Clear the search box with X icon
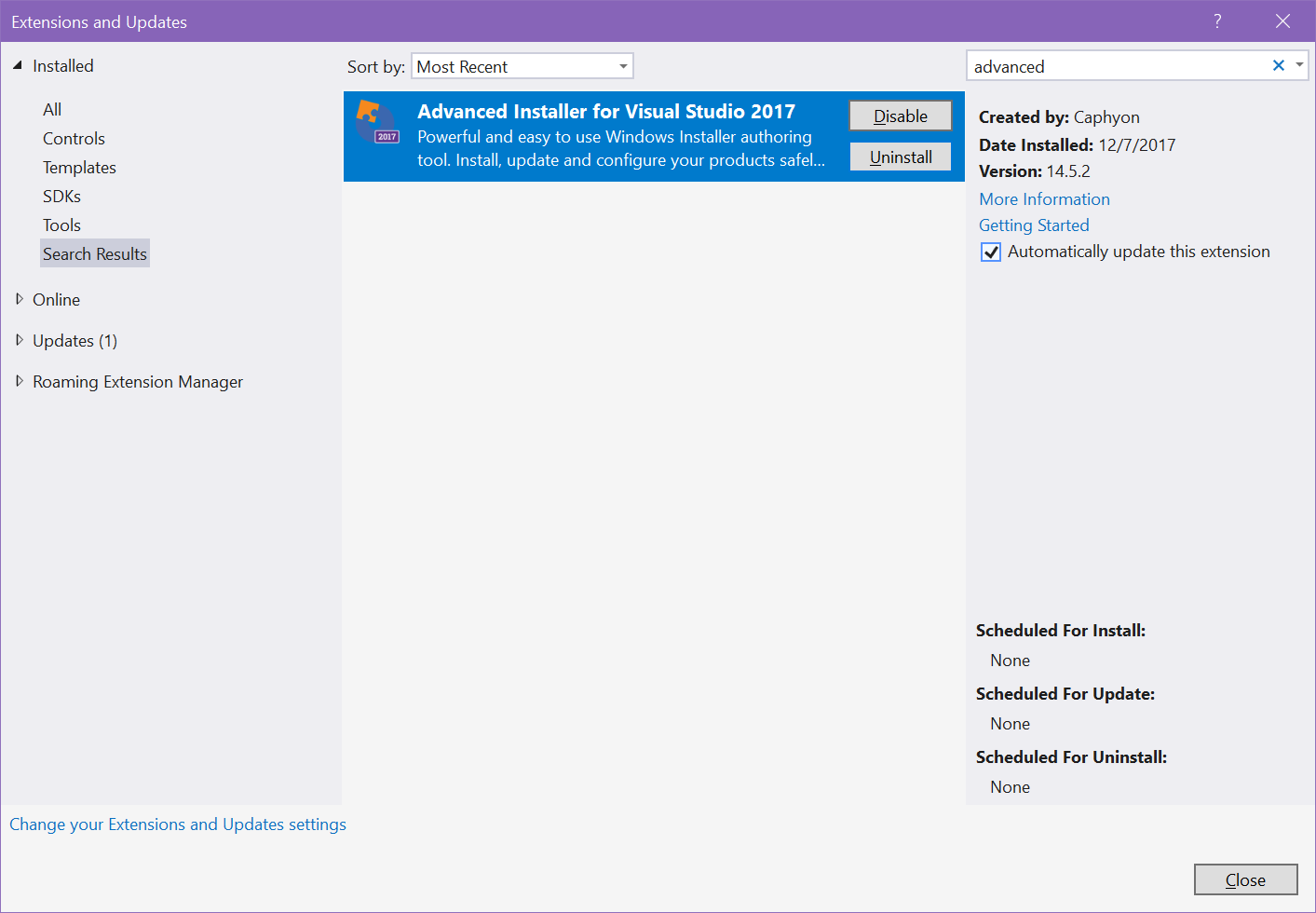1316x913 pixels. click(x=1278, y=65)
